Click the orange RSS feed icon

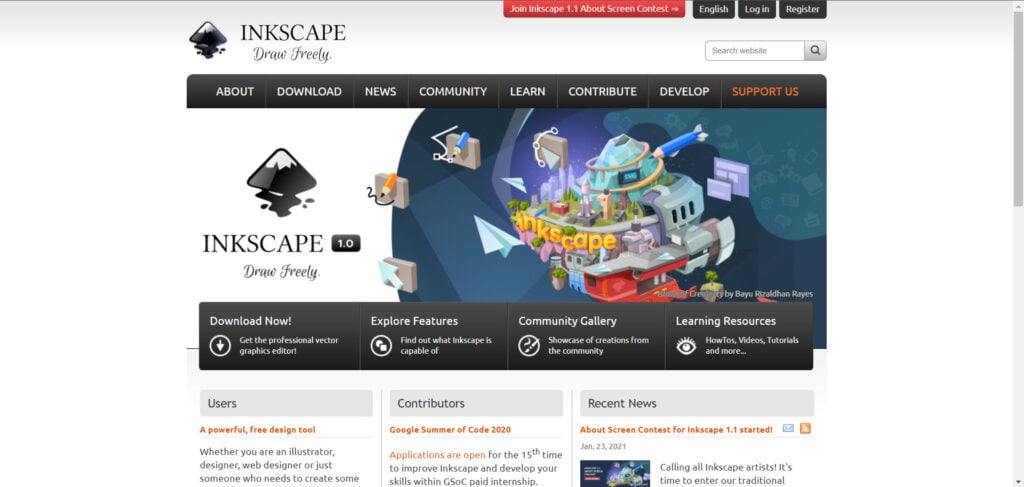click(x=805, y=428)
